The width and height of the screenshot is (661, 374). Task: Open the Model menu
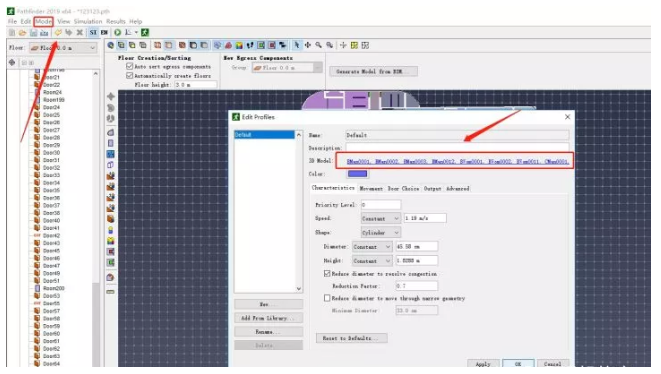(43, 21)
